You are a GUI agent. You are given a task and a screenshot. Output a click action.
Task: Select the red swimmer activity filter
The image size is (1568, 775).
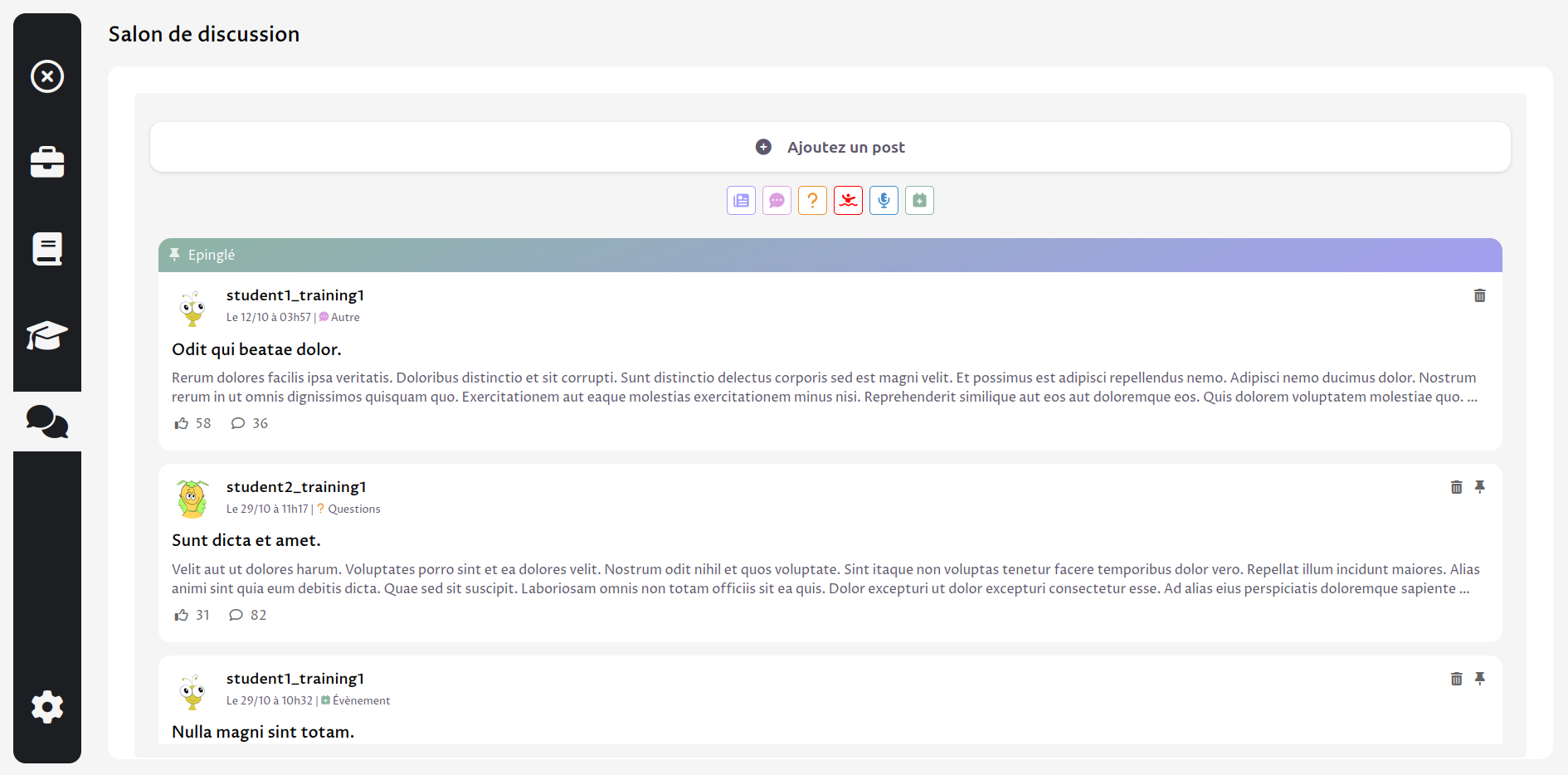coord(848,200)
